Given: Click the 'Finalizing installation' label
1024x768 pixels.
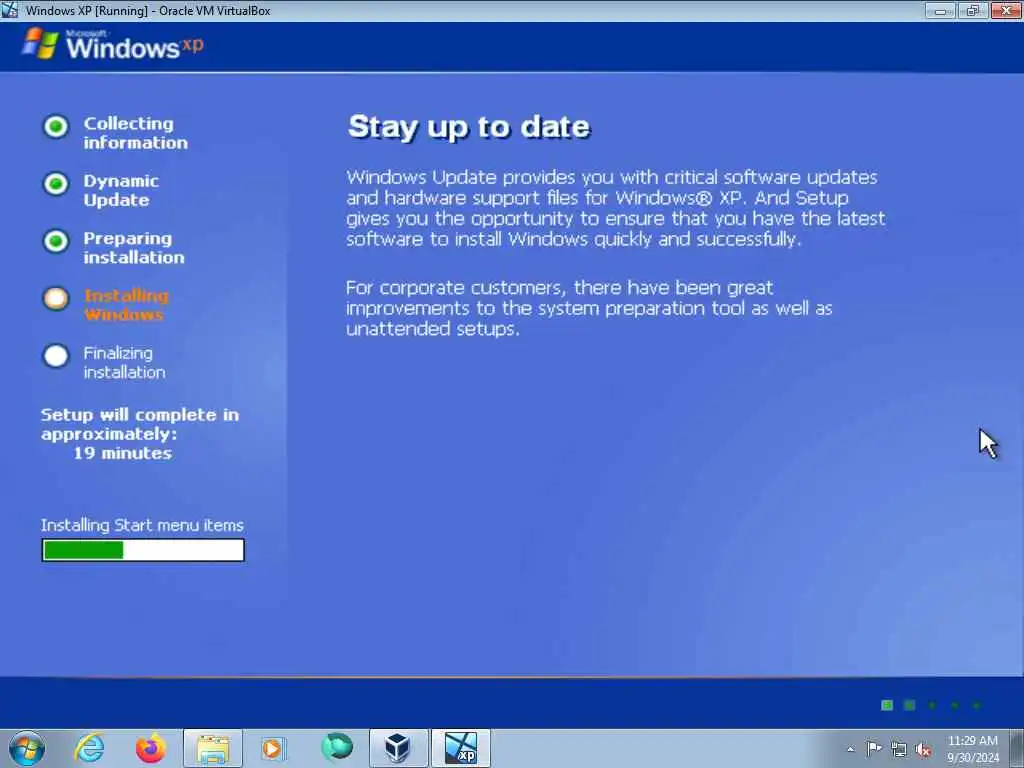Looking at the screenshot, I should [124, 362].
